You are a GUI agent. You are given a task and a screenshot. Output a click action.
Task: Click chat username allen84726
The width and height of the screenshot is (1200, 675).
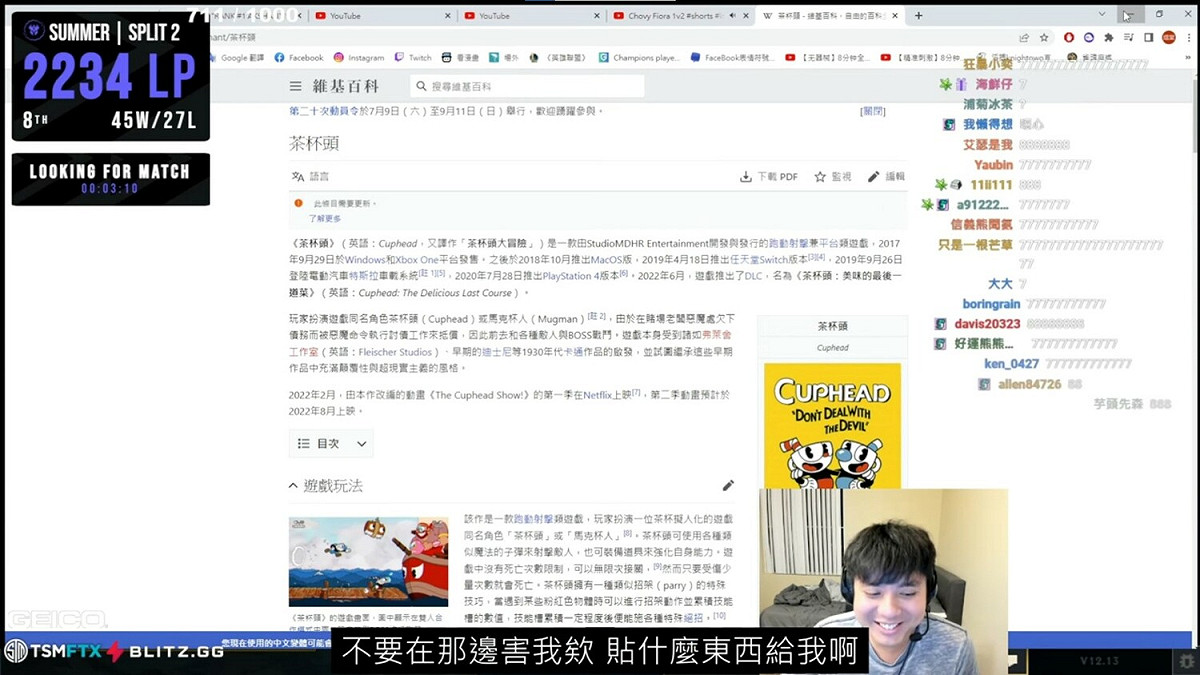[x=1029, y=384]
